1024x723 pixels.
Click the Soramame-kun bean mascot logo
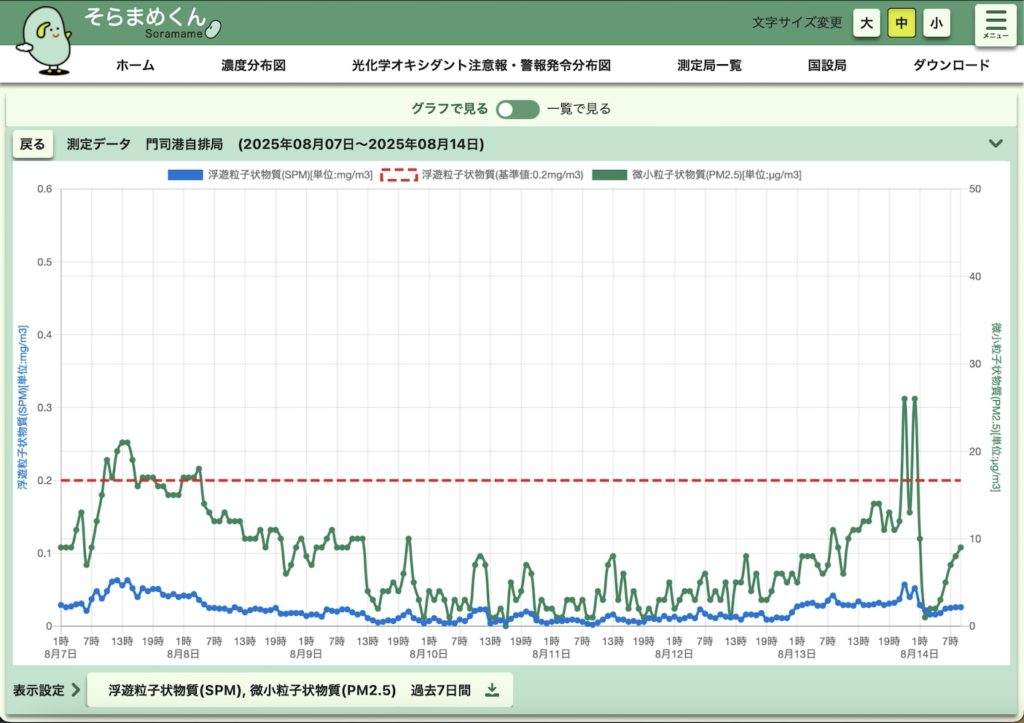(47, 40)
